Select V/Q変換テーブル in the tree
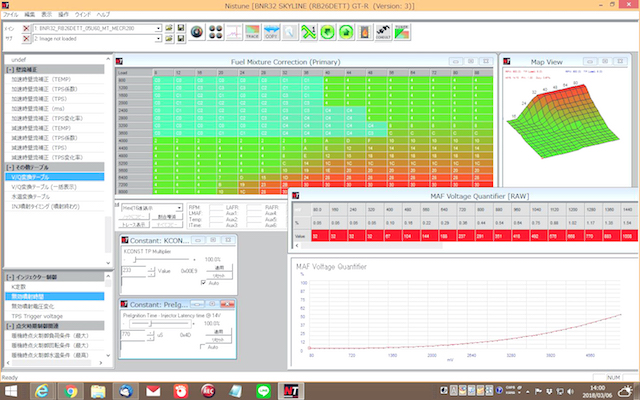Viewport: 640px width, 400px height. (32, 176)
